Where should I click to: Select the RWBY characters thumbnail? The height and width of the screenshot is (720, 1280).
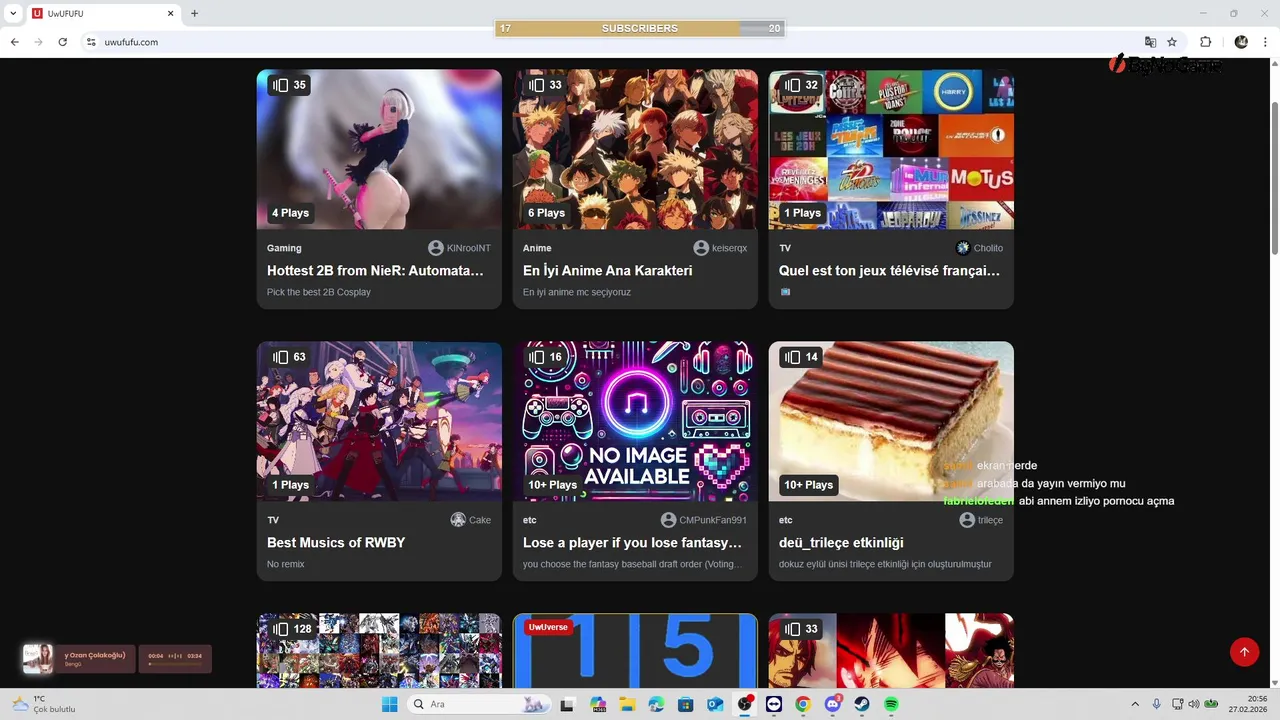[379, 421]
